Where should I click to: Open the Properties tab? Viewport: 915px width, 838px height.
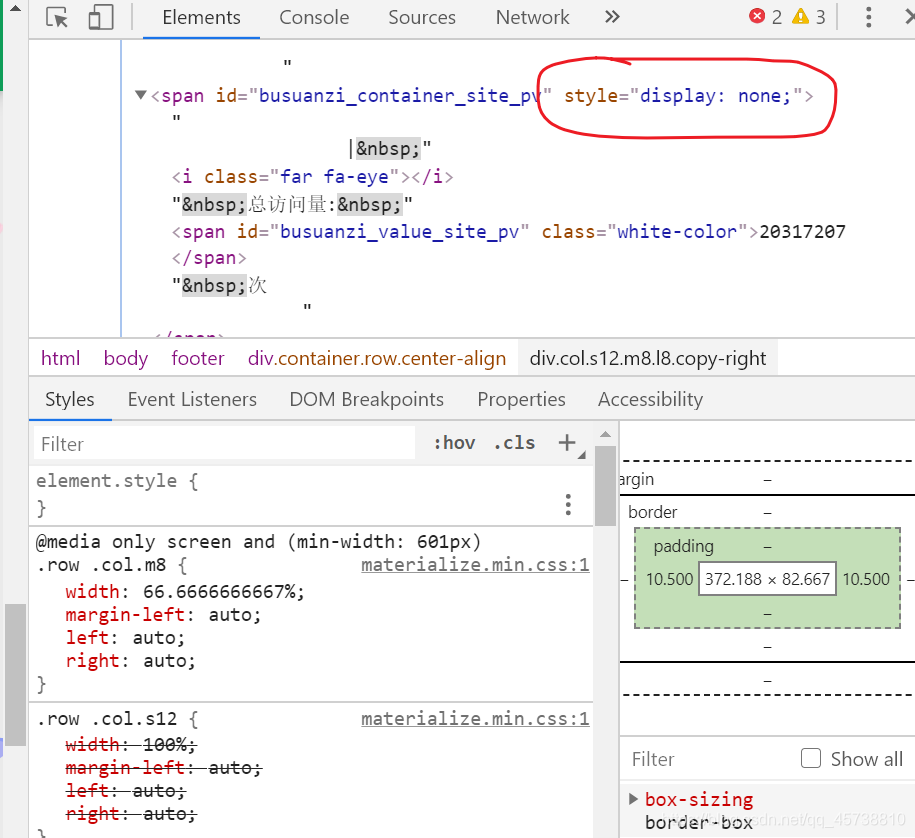pos(521,400)
